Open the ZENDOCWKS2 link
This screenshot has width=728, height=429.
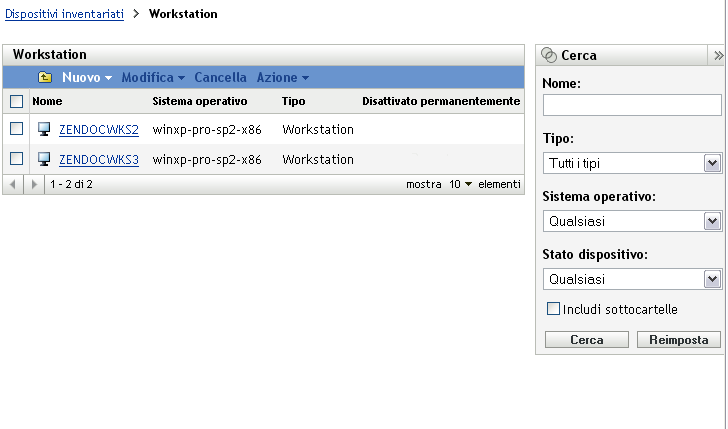coord(99,130)
